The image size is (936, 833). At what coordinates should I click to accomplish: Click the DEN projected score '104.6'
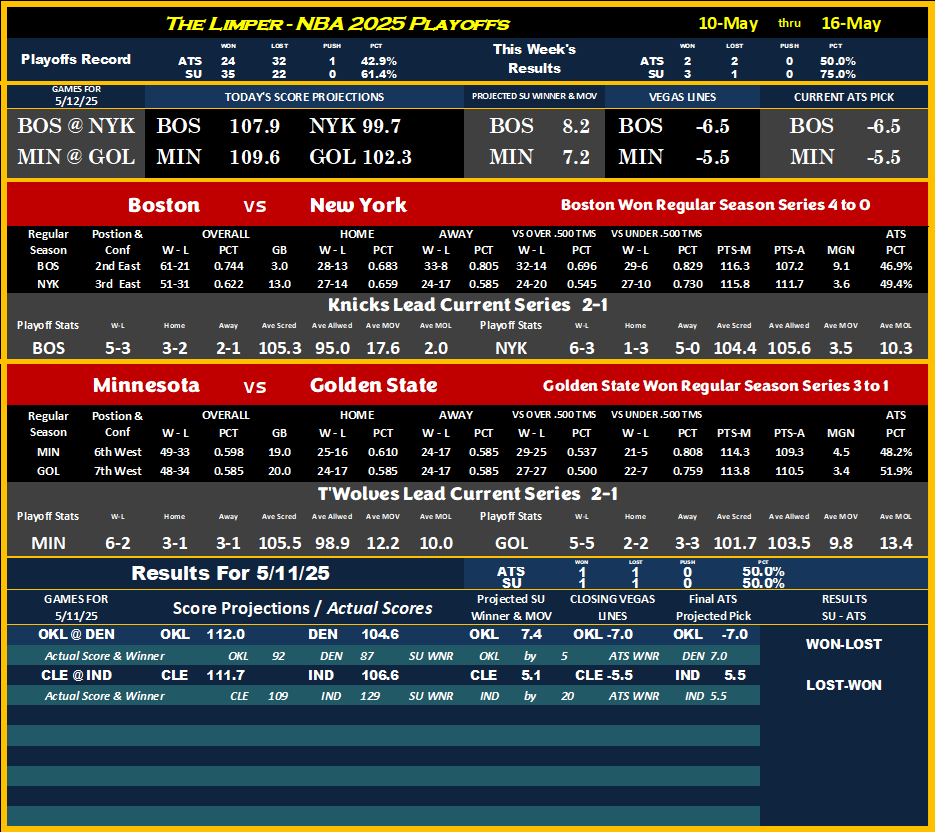(x=380, y=634)
